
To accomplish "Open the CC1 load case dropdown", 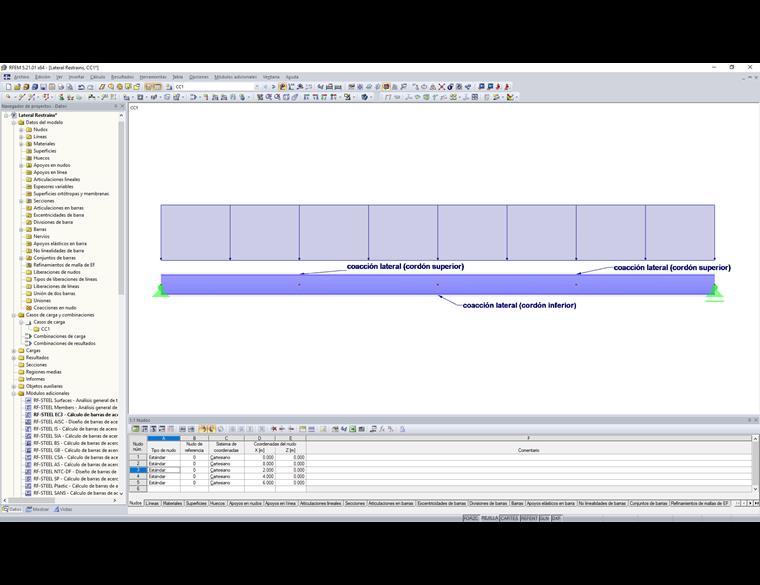I will pos(257,87).
